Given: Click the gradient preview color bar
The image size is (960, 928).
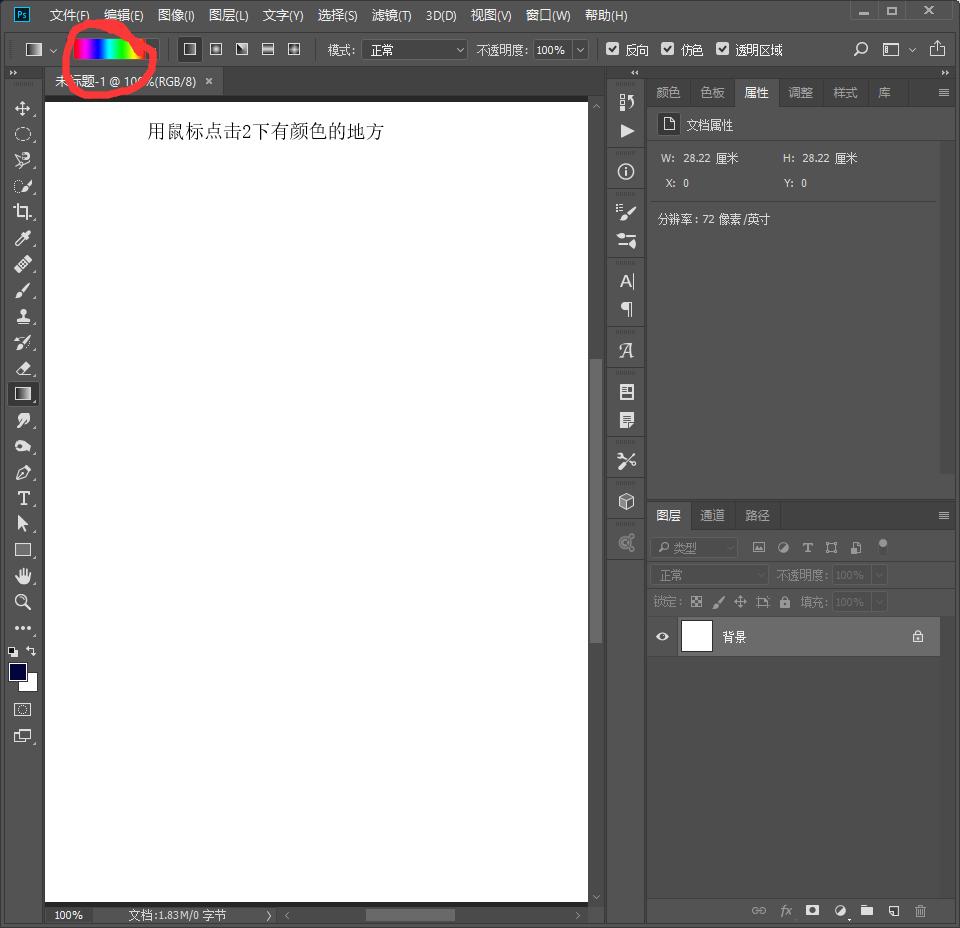Looking at the screenshot, I should click(x=108, y=49).
